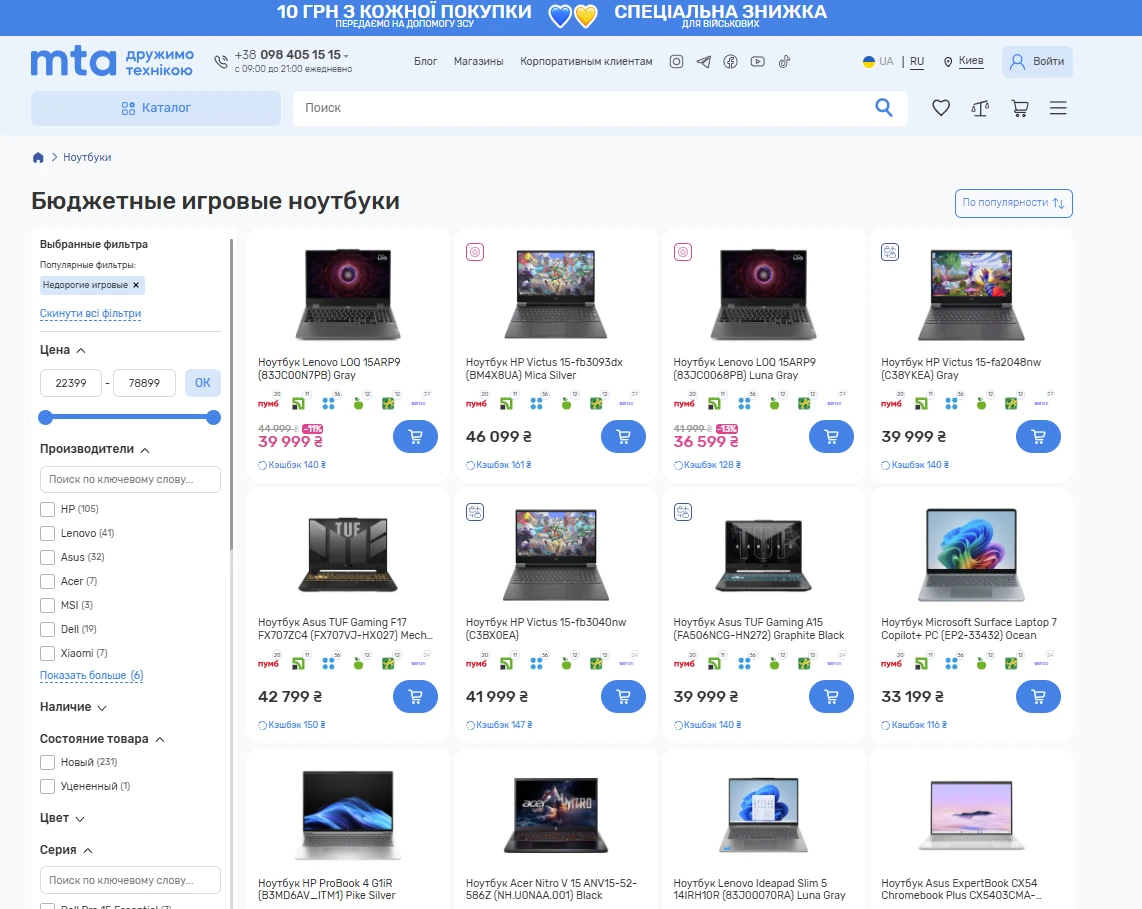
Task: Check the Acer manufacturer filter
Action: 47,581
